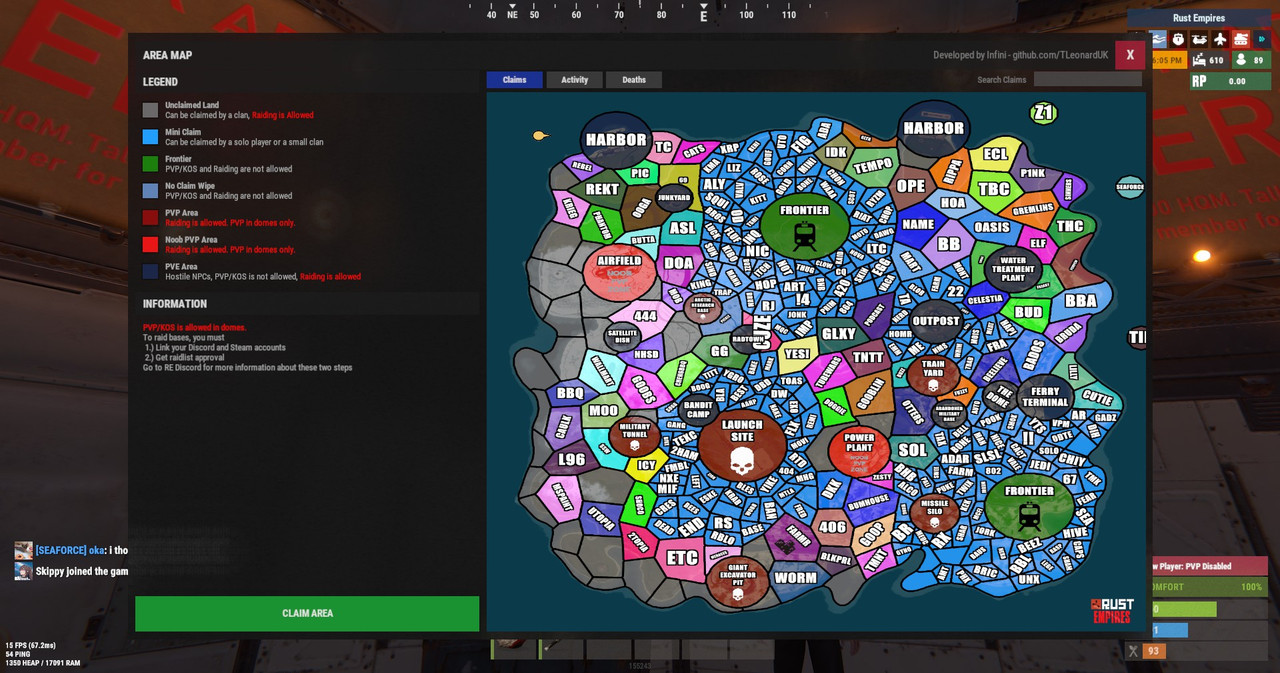Open the Activity tab

pos(574,80)
